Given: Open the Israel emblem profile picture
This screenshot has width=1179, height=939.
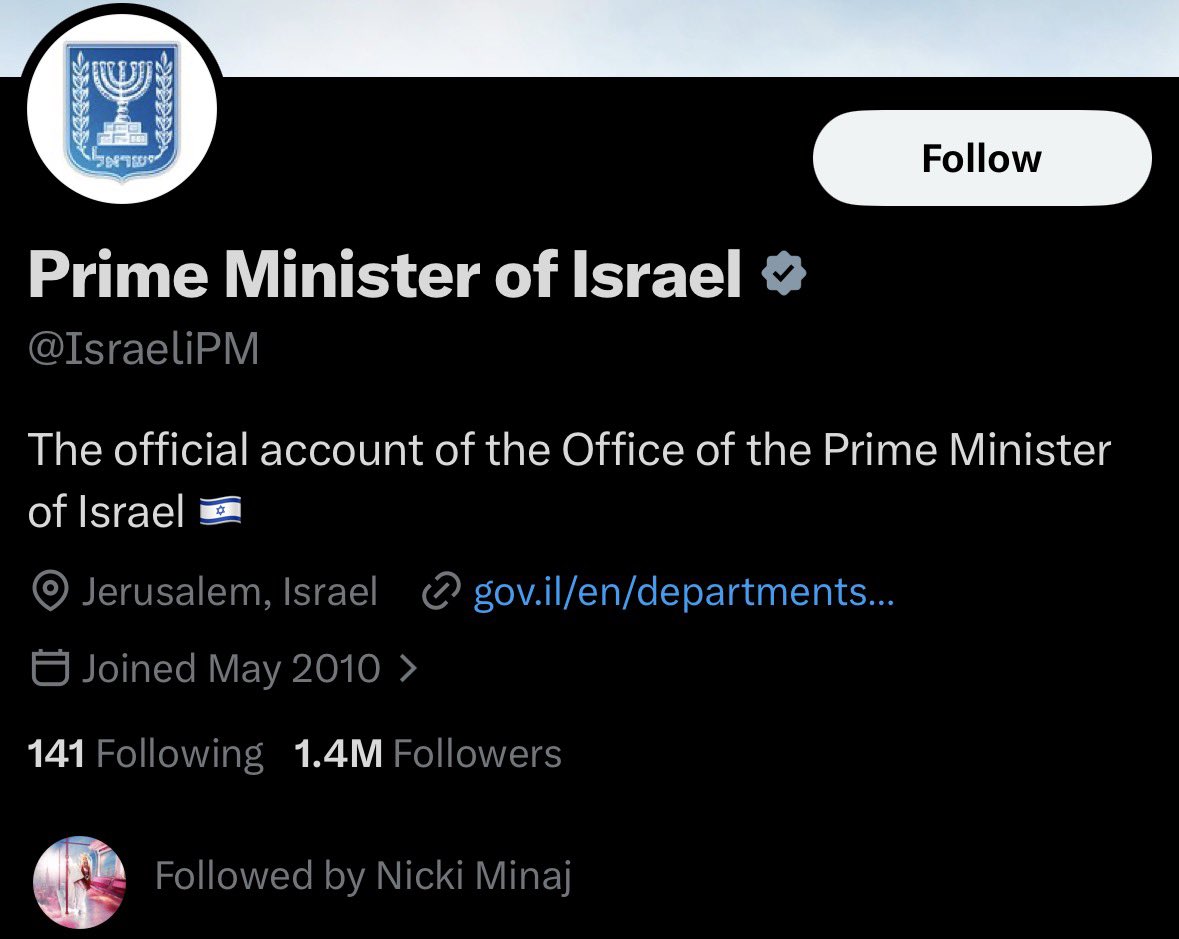Looking at the screenshot, I should pyautogui.click(x=122, y=108).
